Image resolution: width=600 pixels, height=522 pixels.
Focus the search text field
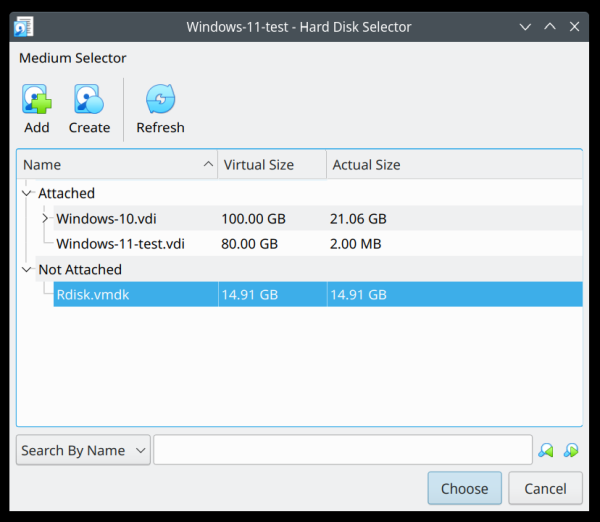(x=342, y=450)
